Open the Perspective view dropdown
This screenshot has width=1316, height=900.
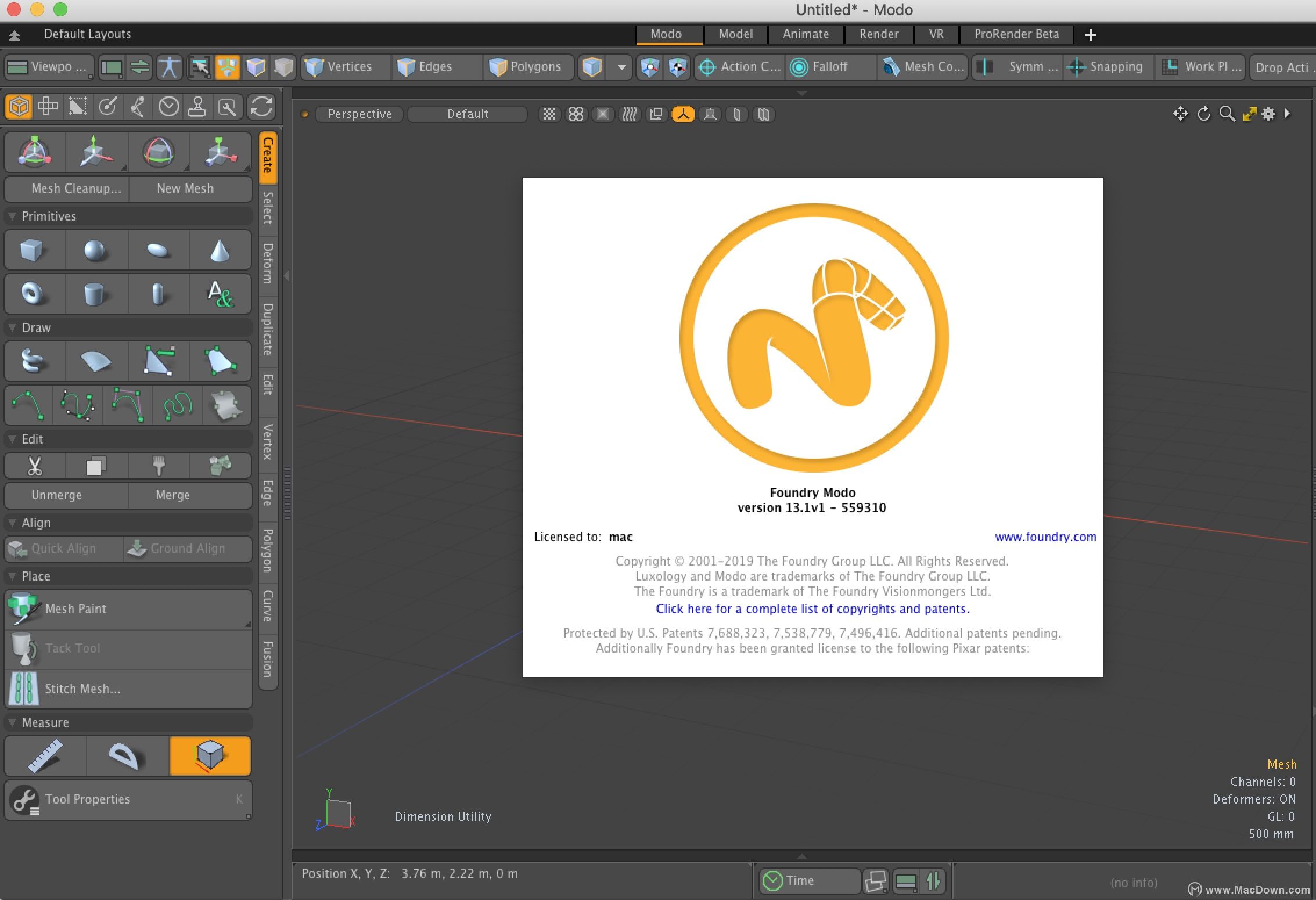point(359,114)
